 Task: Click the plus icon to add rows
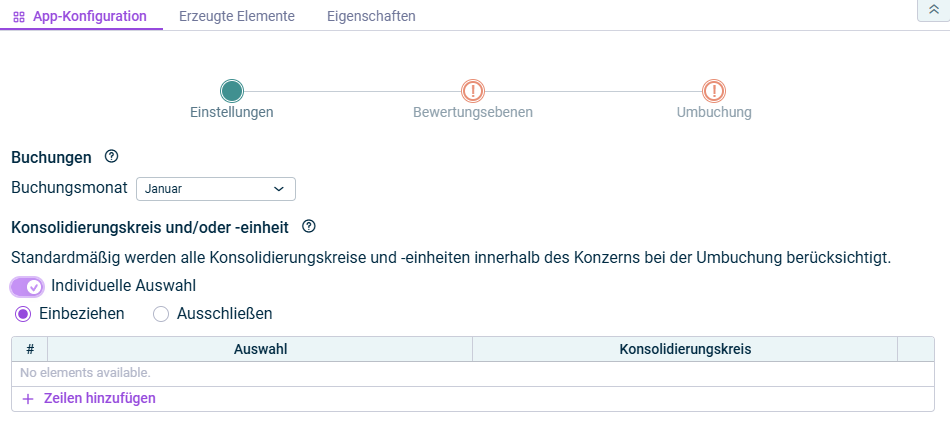pyautogui.click(x=28, y=398)
